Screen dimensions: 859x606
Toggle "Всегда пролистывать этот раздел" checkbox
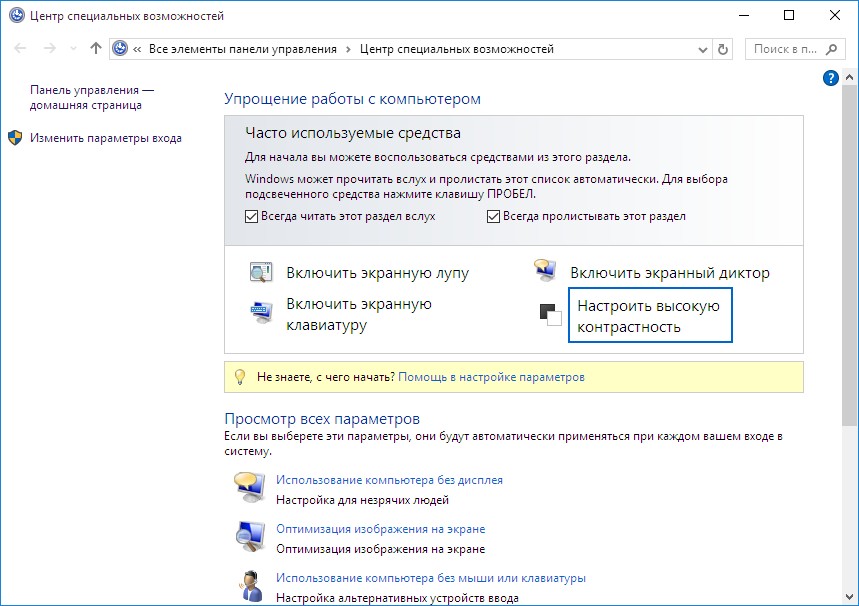click(x=493, y=216)
